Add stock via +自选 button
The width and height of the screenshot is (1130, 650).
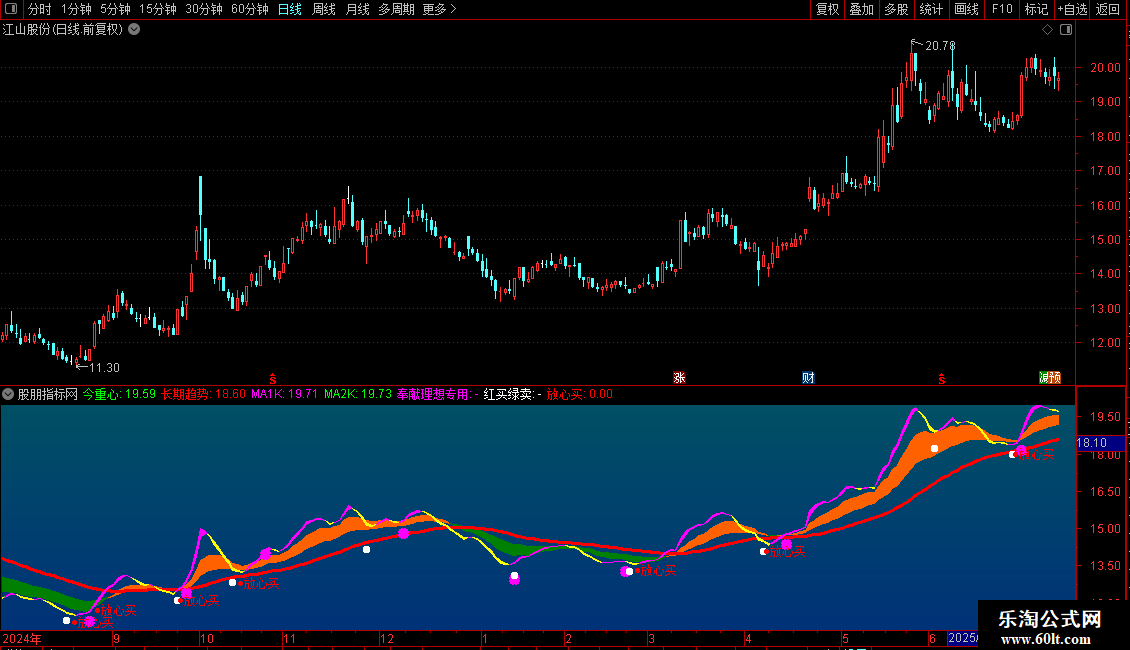point(1072,9)
